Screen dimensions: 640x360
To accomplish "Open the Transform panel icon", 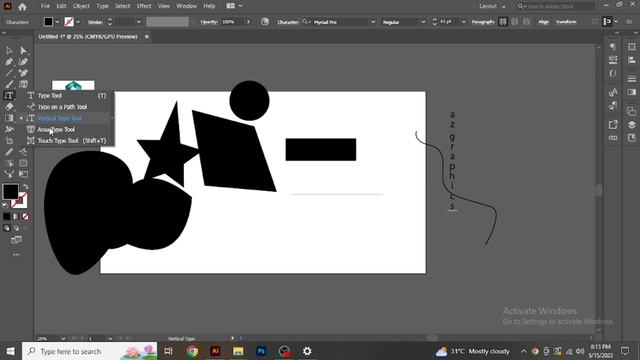I will click(x=631, y=47).
